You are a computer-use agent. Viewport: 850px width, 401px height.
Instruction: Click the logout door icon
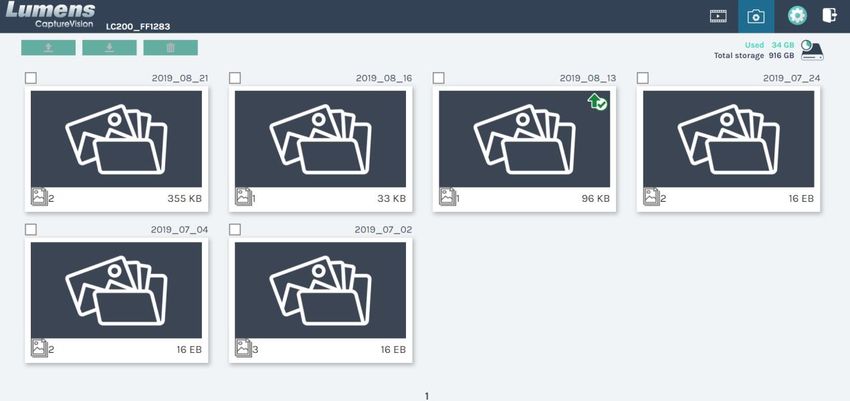tap(829, 15)
